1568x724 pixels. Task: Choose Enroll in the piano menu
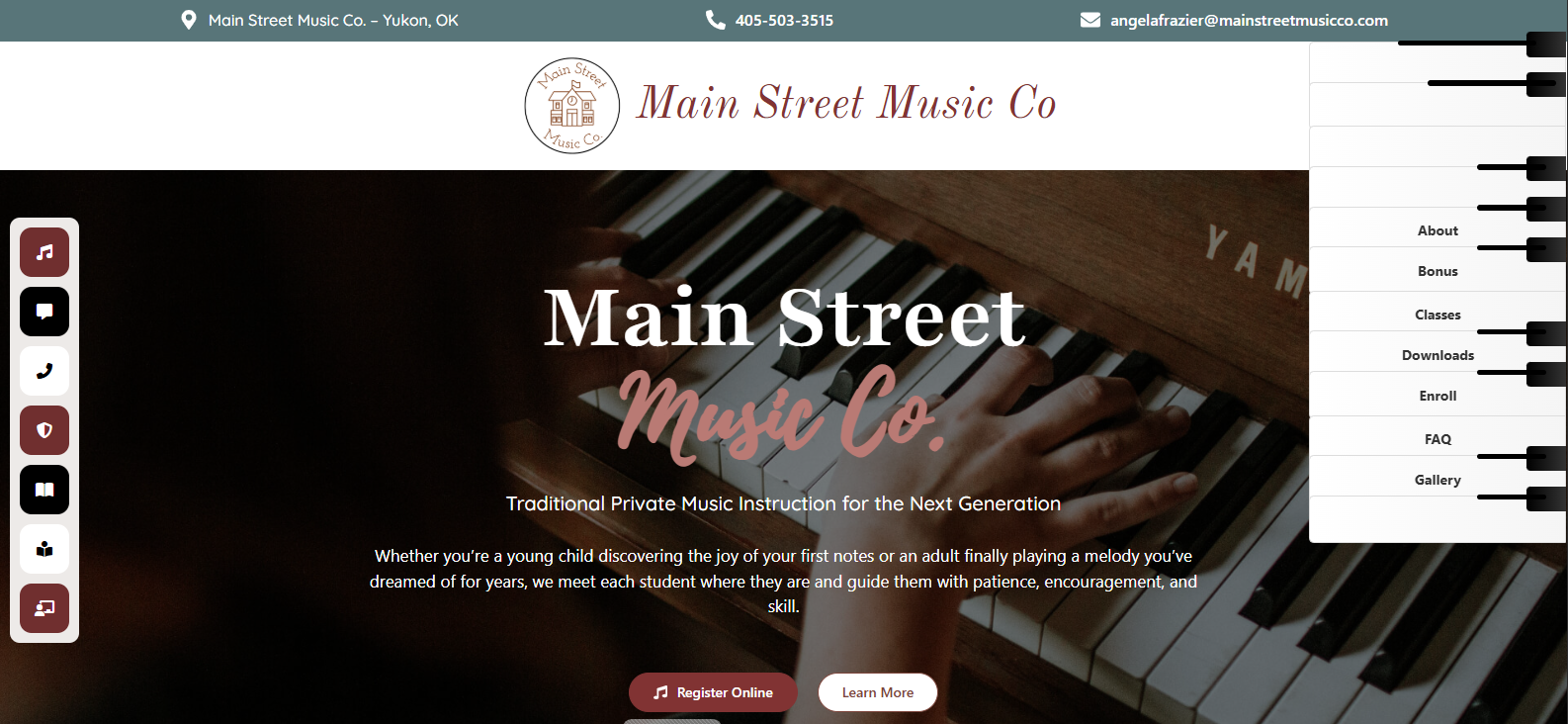(1437, 395)
